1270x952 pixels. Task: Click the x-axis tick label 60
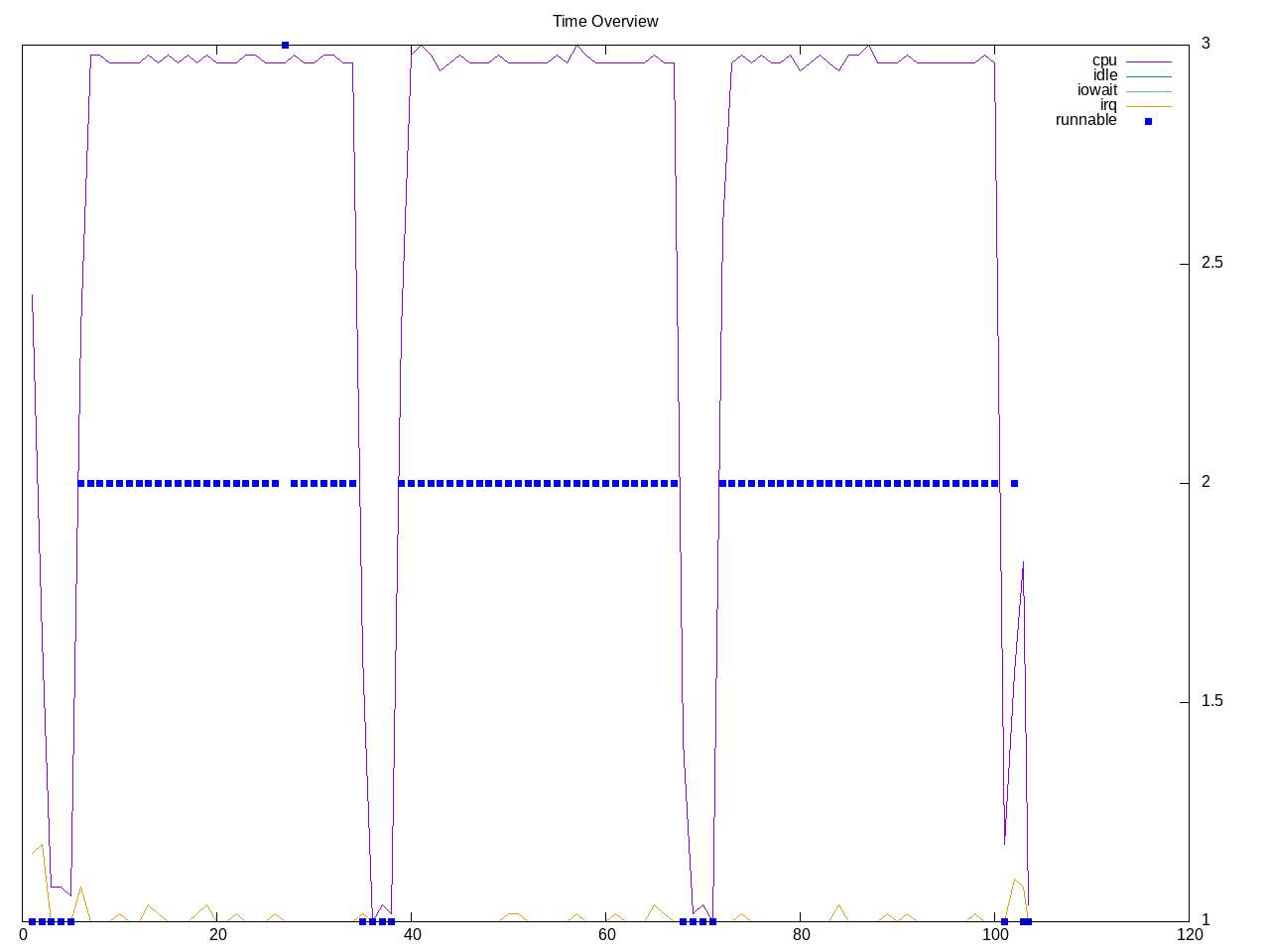[606, 935]
